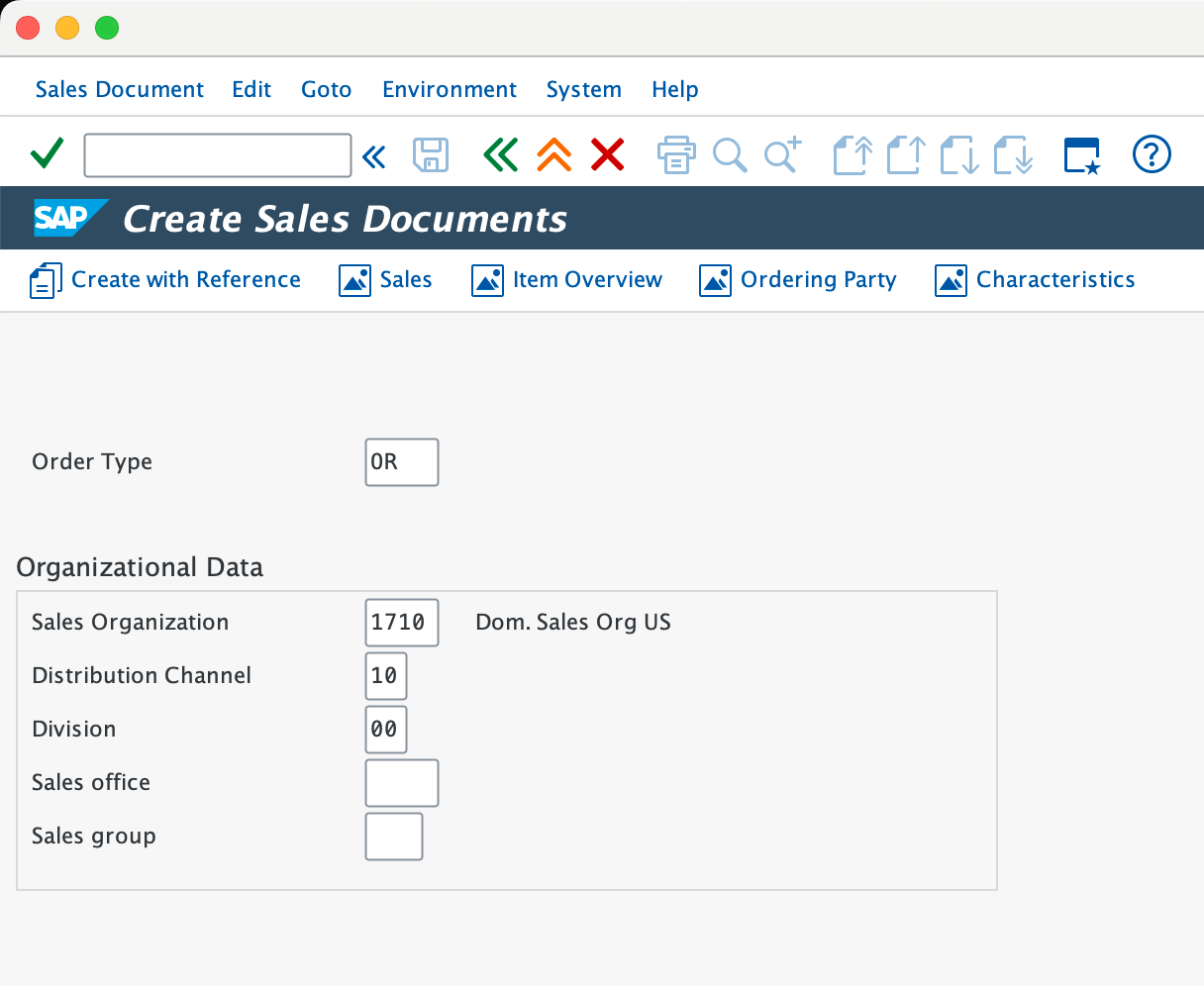The width and height of the screenshot is (1204, 986).
Task: Click the picture icon beside Sales
Action: [354, 281]
